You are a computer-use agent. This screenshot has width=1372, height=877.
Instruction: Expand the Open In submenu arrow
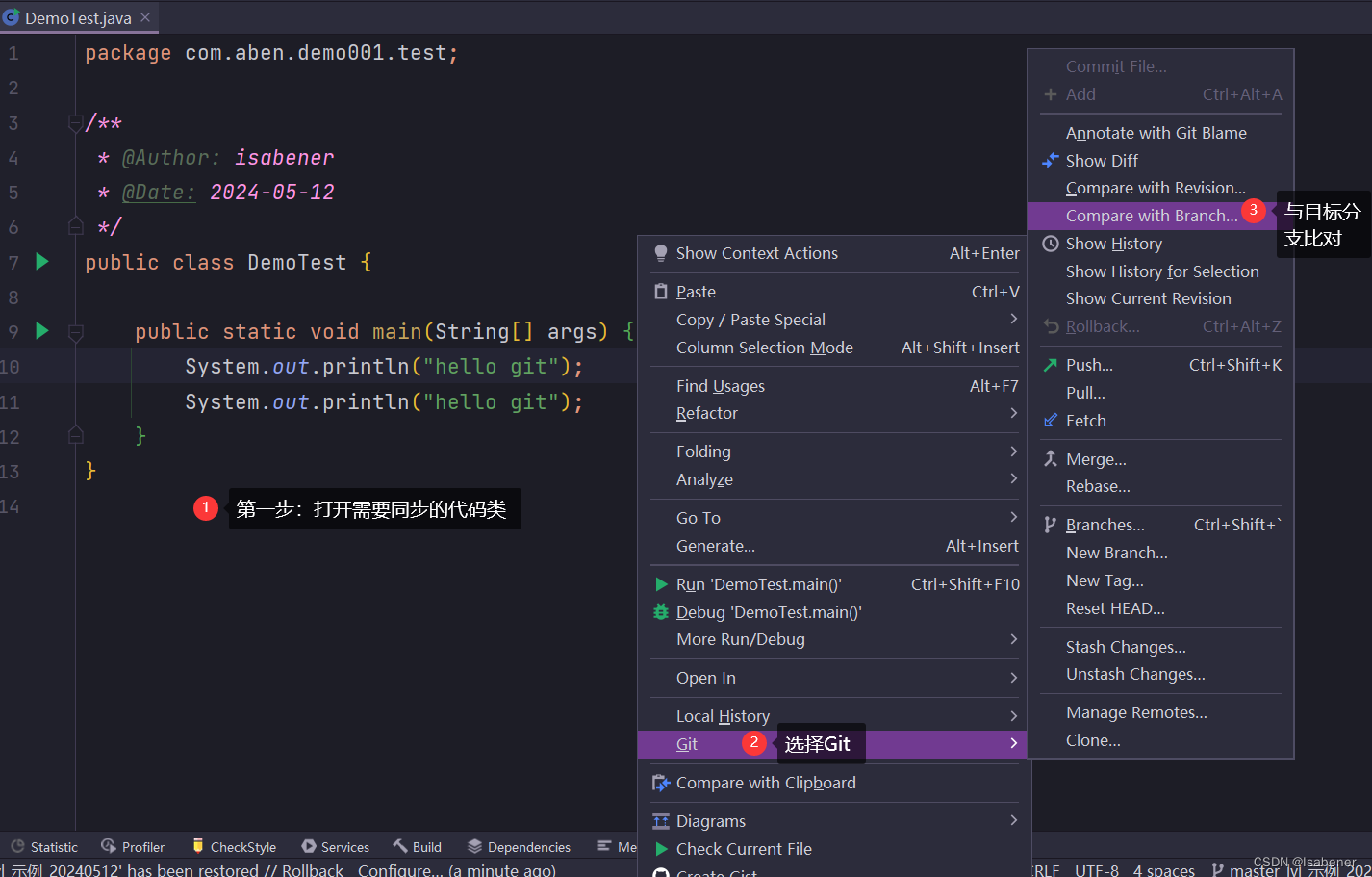point(1013,678)
